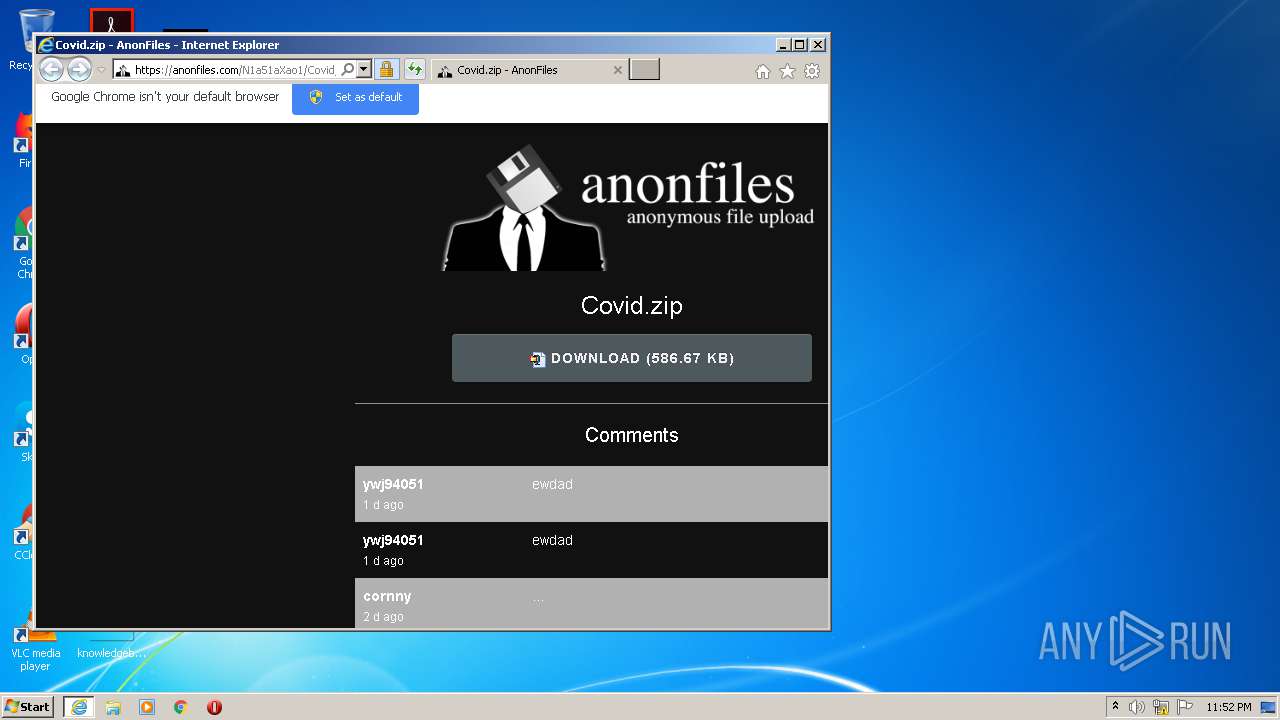Screen dimensions: 1280x720
Task: Click the search magnifier in address bar
Action: (347, 70)
